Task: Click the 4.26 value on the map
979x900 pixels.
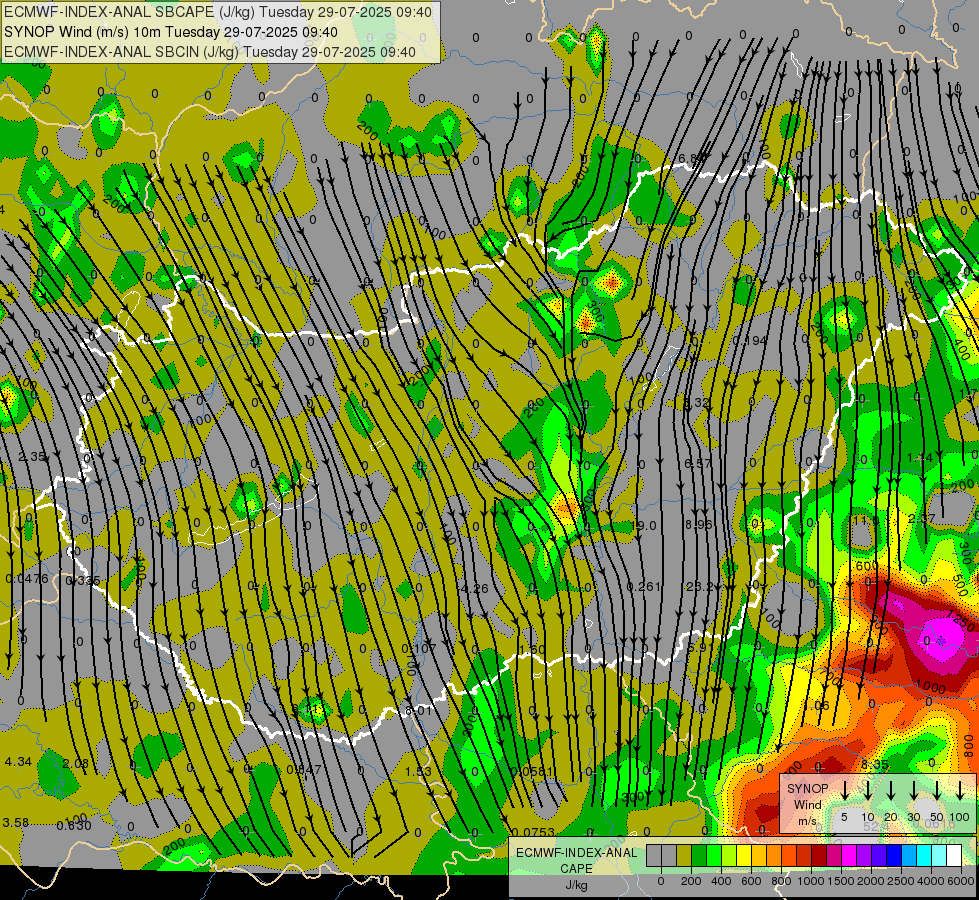Action: (x=473, y=588)
